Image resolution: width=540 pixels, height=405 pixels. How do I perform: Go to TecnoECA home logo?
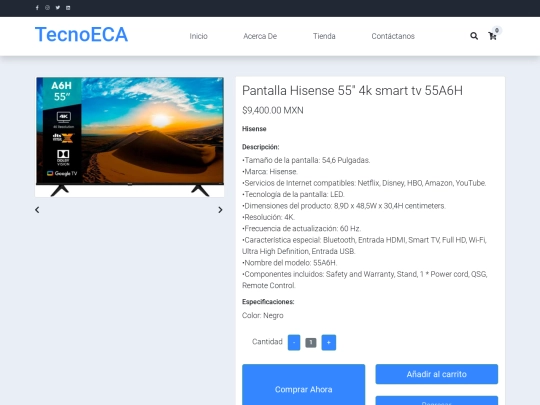(x=81, y=34)
